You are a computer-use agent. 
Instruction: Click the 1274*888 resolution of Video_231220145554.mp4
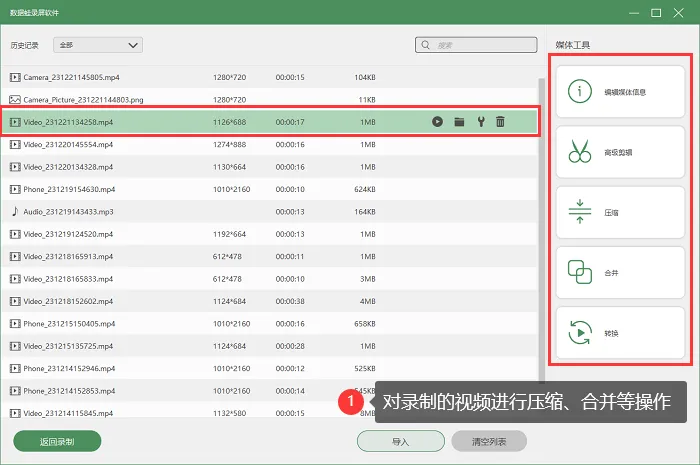pyautogui.click(x=229, y=145)
